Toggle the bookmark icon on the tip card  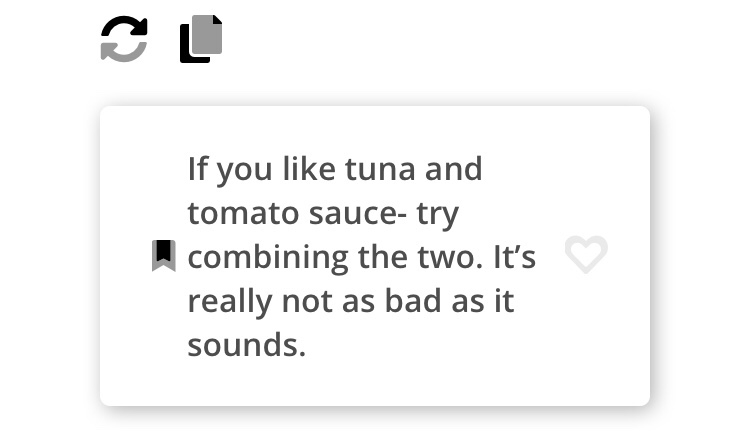(164, 256)
